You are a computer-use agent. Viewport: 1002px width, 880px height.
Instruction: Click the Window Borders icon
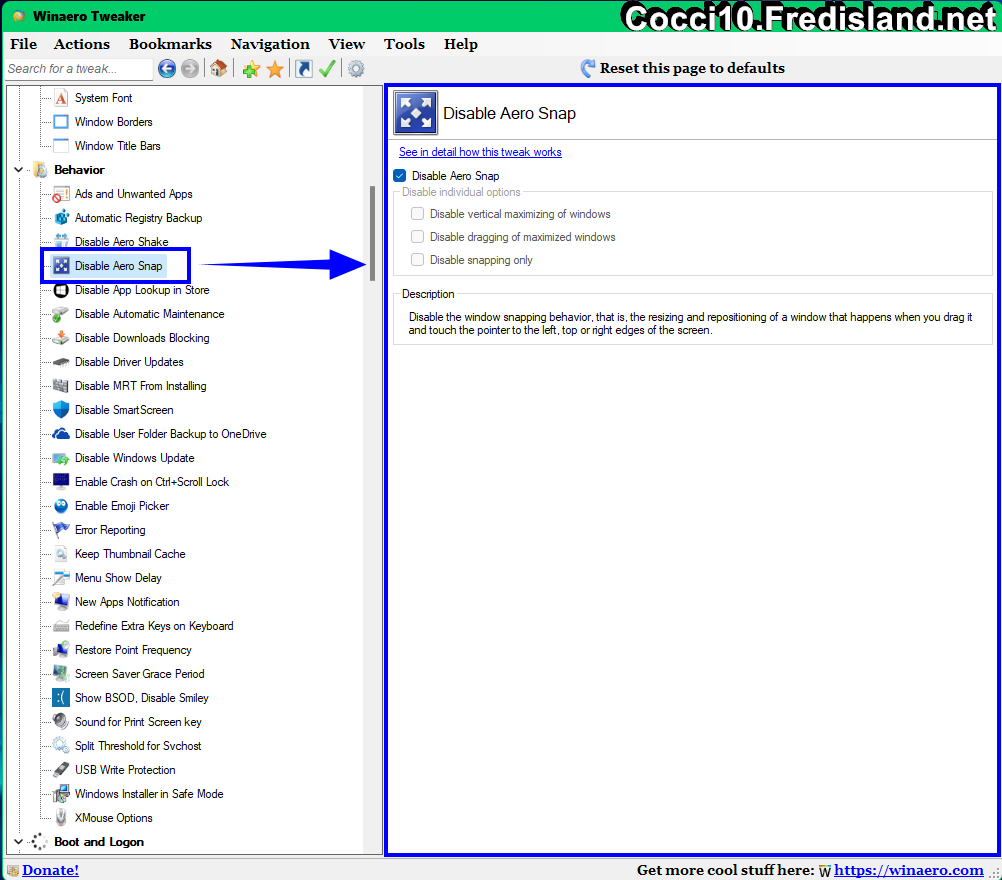click(x=61, y=122)
